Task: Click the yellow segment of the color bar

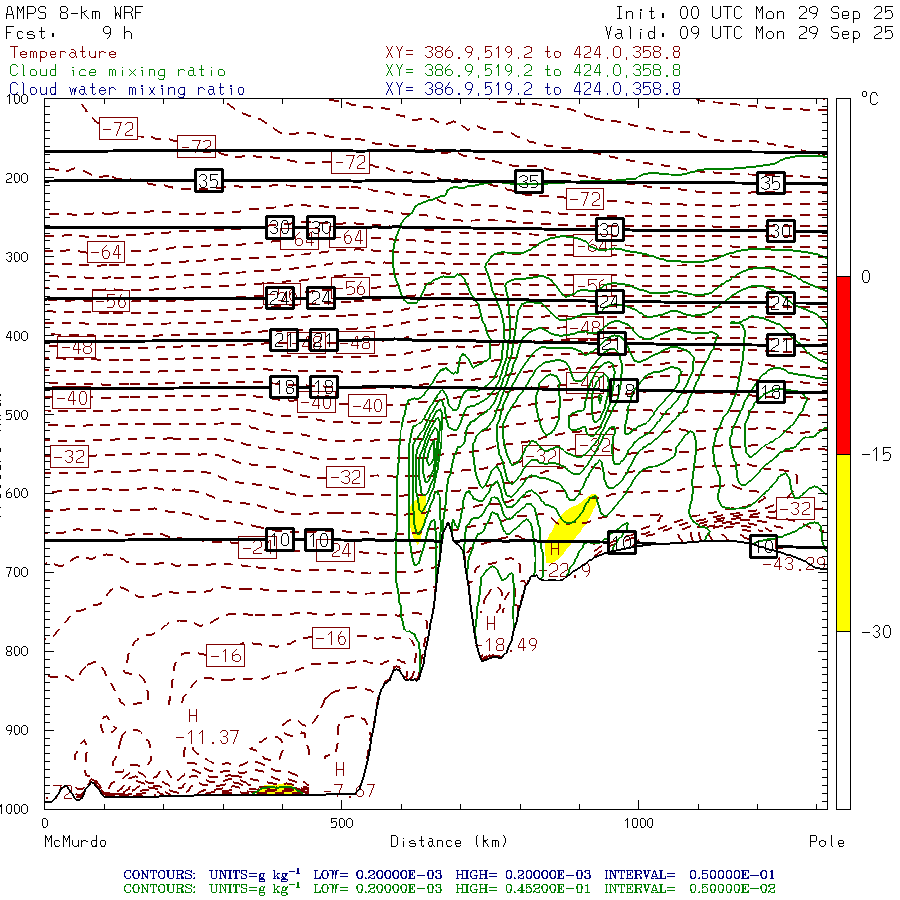Action: [843, 542]
